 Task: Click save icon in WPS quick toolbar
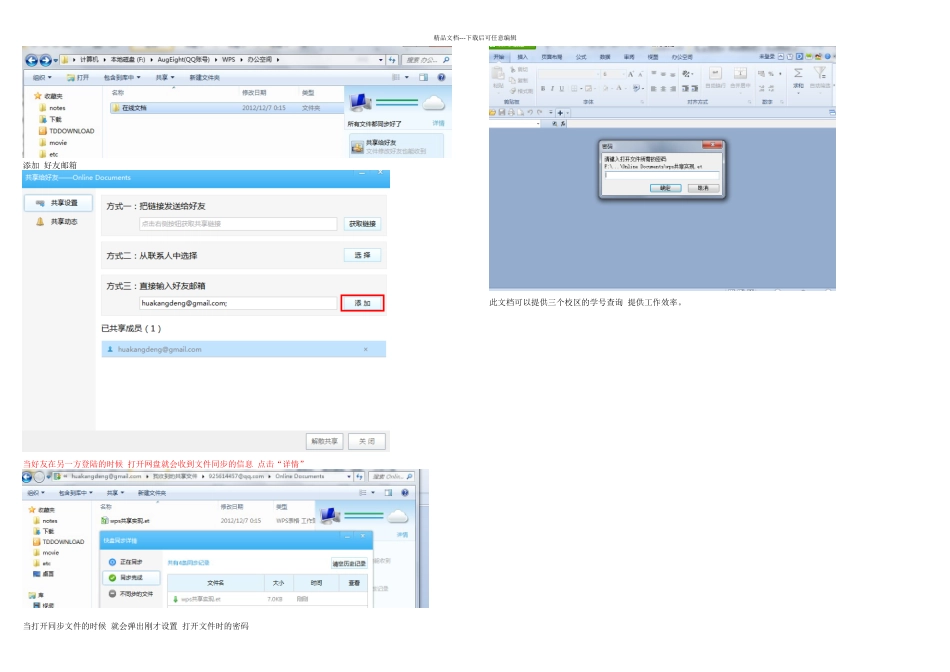coord(502,113)
